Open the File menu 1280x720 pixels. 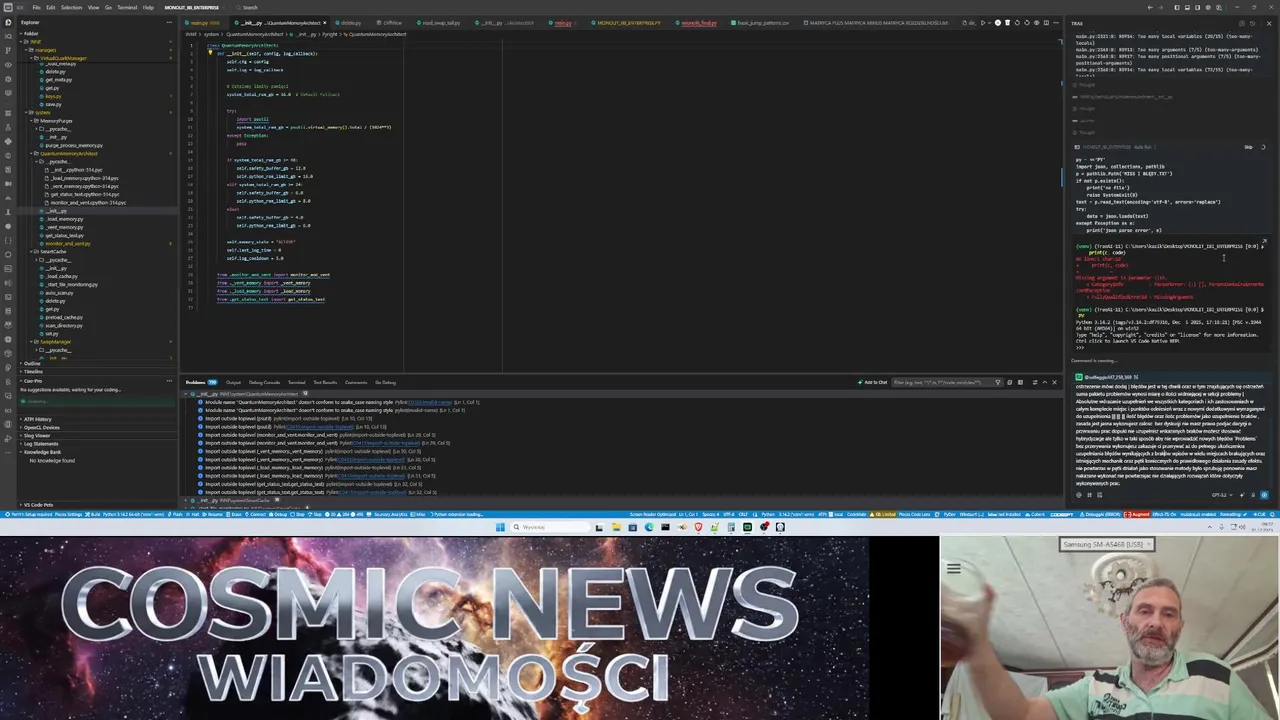coord(36,7)
